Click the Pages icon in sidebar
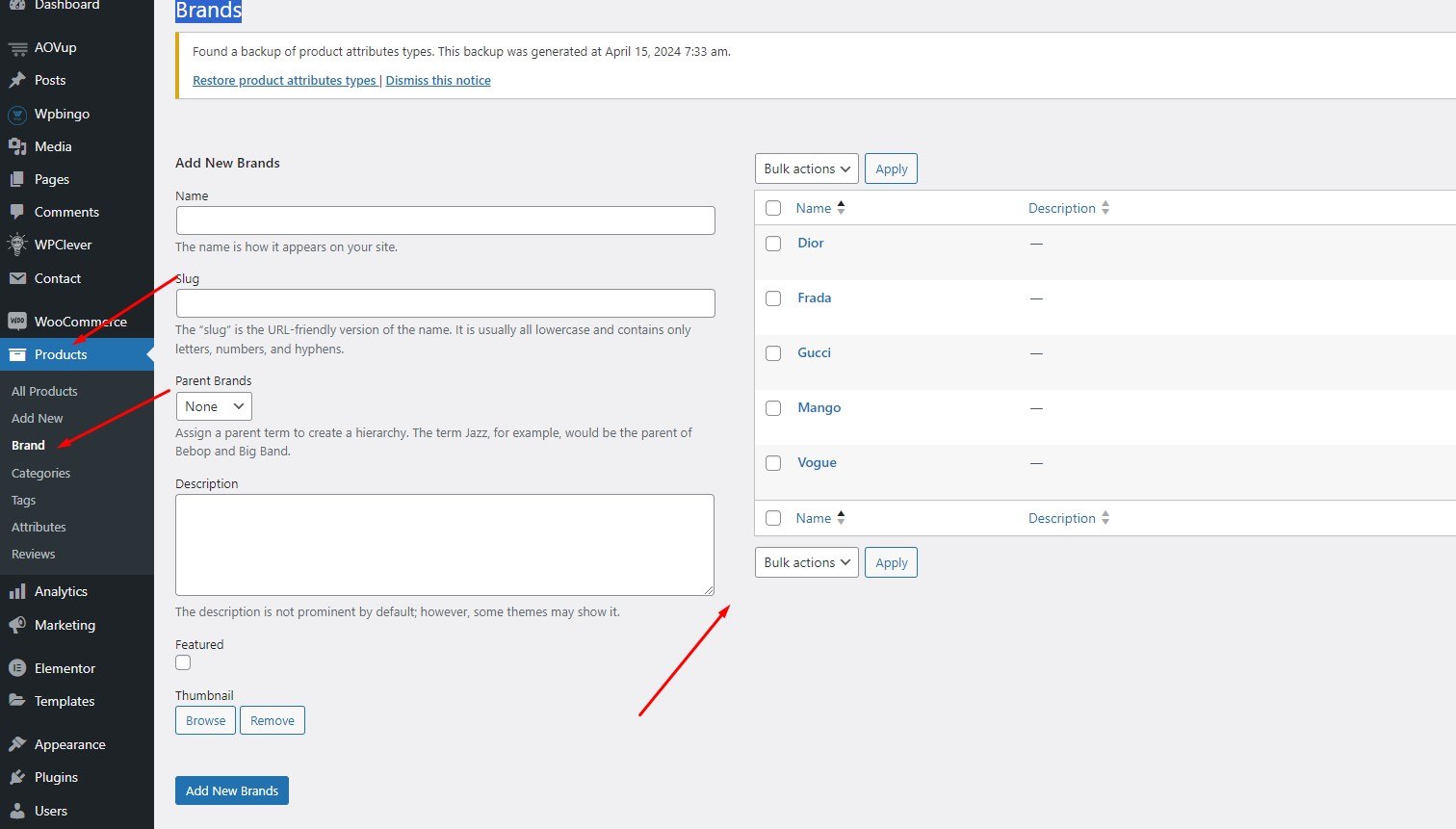This screenshot has width=1456, height=829. coord(17,179)
